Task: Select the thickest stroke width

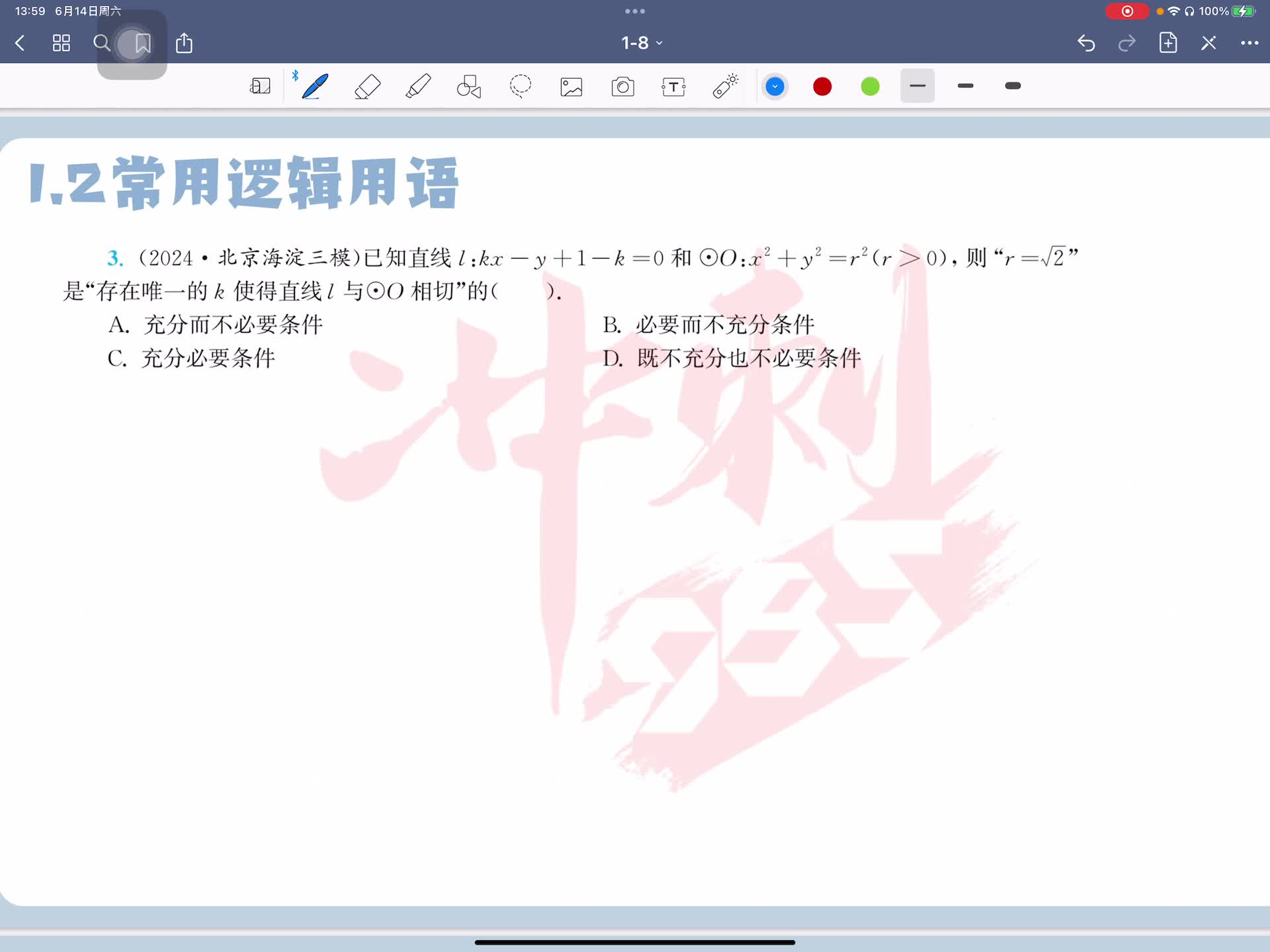Action: [x=1013, y=86]
